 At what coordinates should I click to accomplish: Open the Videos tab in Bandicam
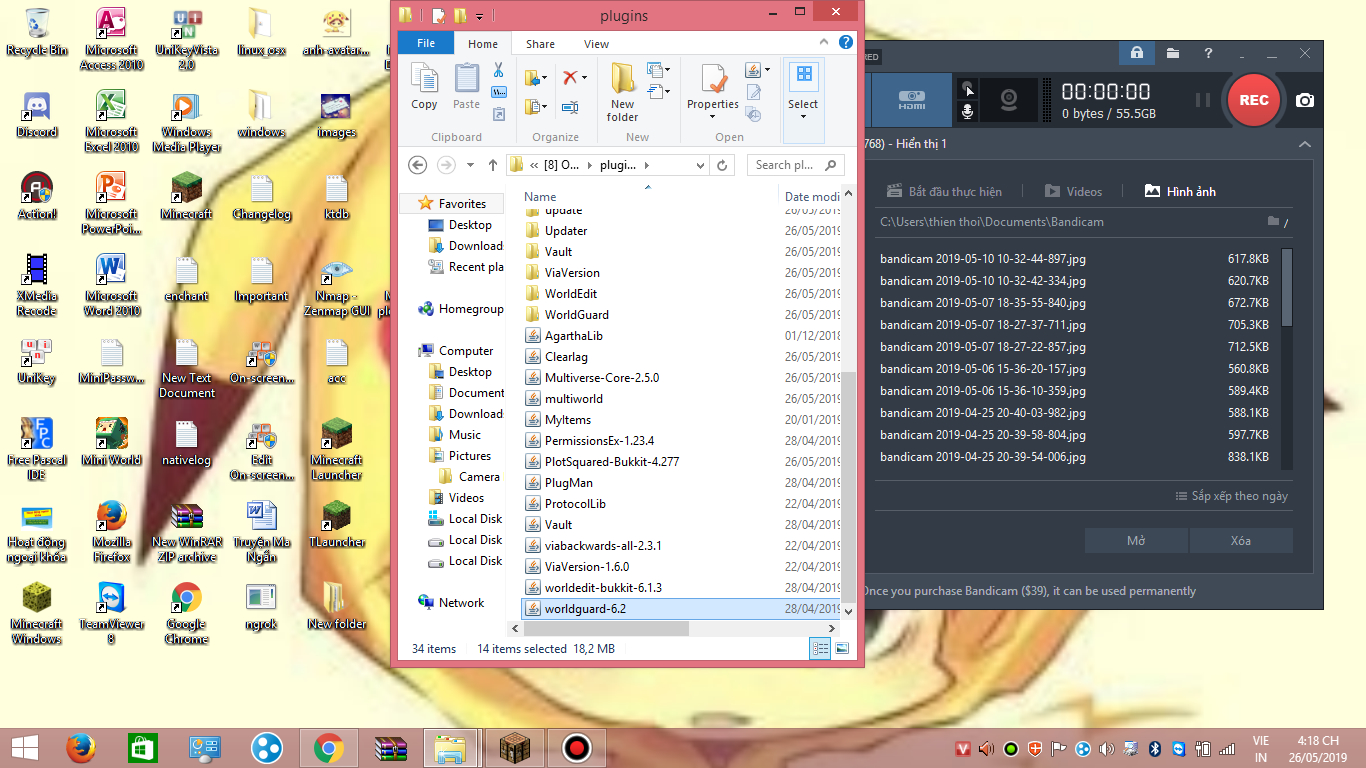pyautogui.click(x=1073, y=191)
